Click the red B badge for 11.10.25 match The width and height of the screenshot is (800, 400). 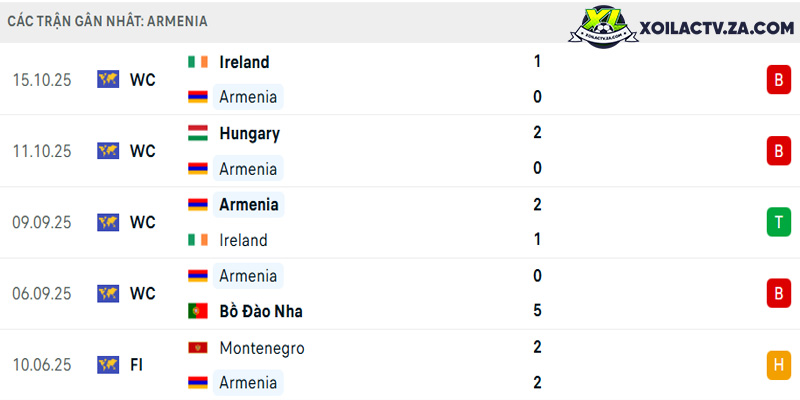pos(779,151)
